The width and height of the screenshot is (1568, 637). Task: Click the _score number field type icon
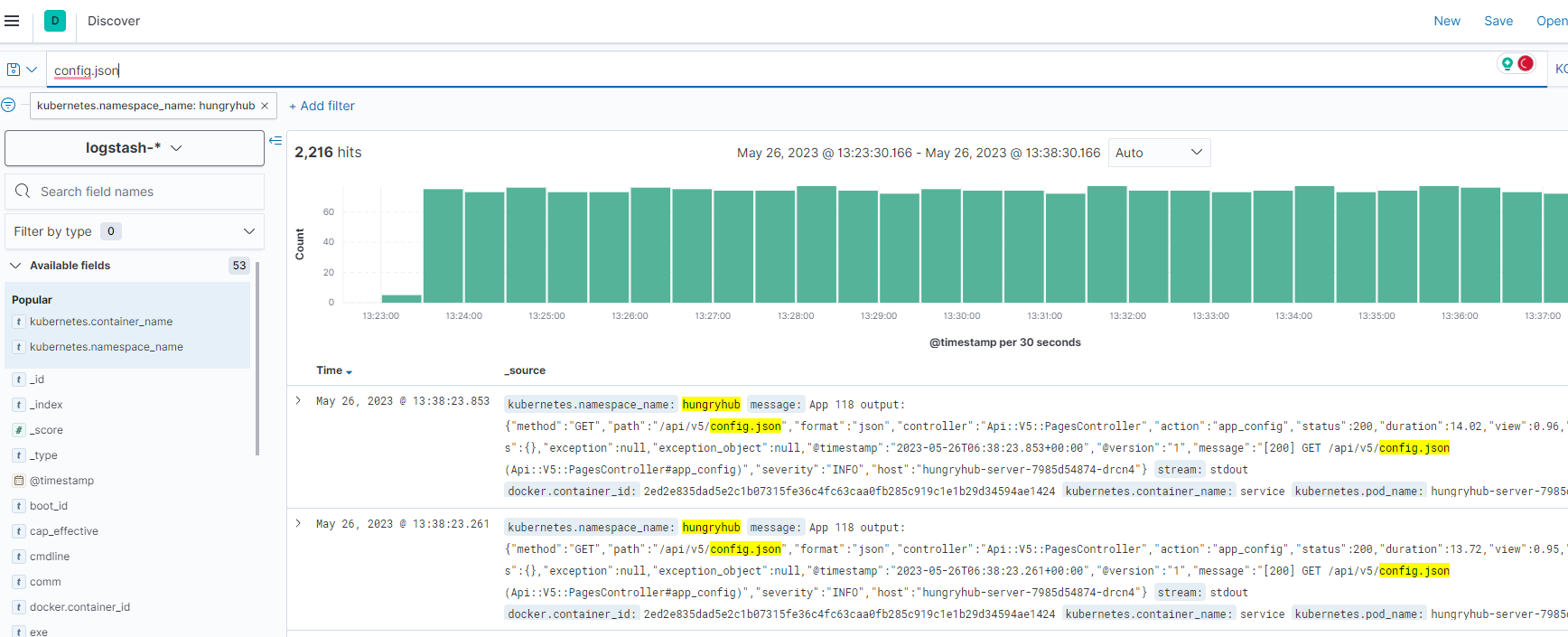pos(18,430)
